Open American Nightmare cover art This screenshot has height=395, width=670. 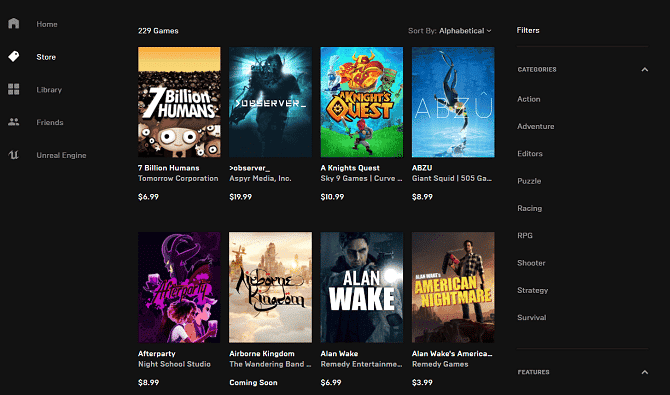(x=453, y=287)
